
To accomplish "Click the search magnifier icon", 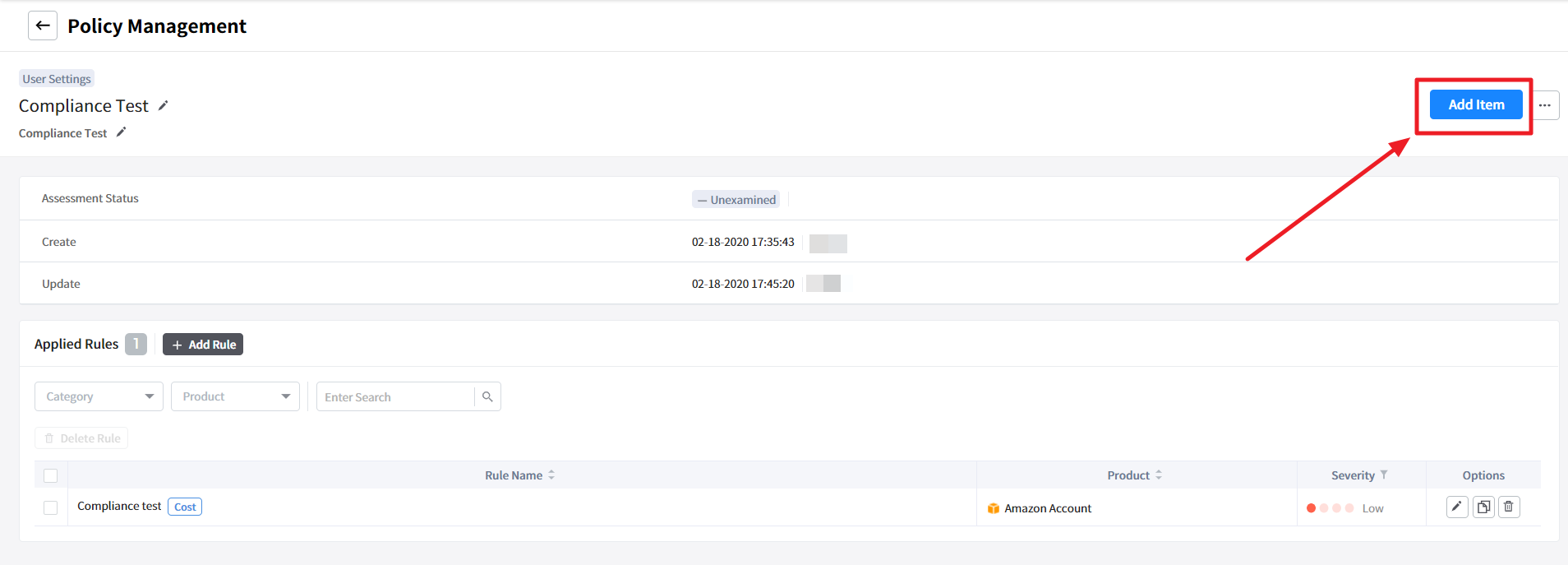I will (x=487, y=396).
